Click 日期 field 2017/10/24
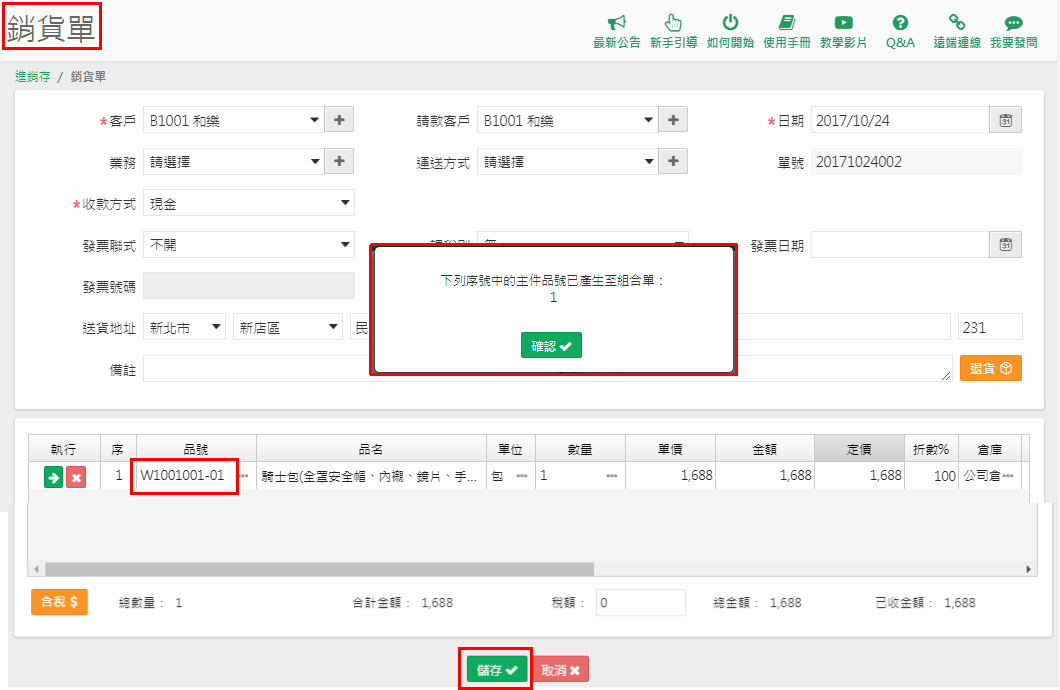 (x=900, y=120)
